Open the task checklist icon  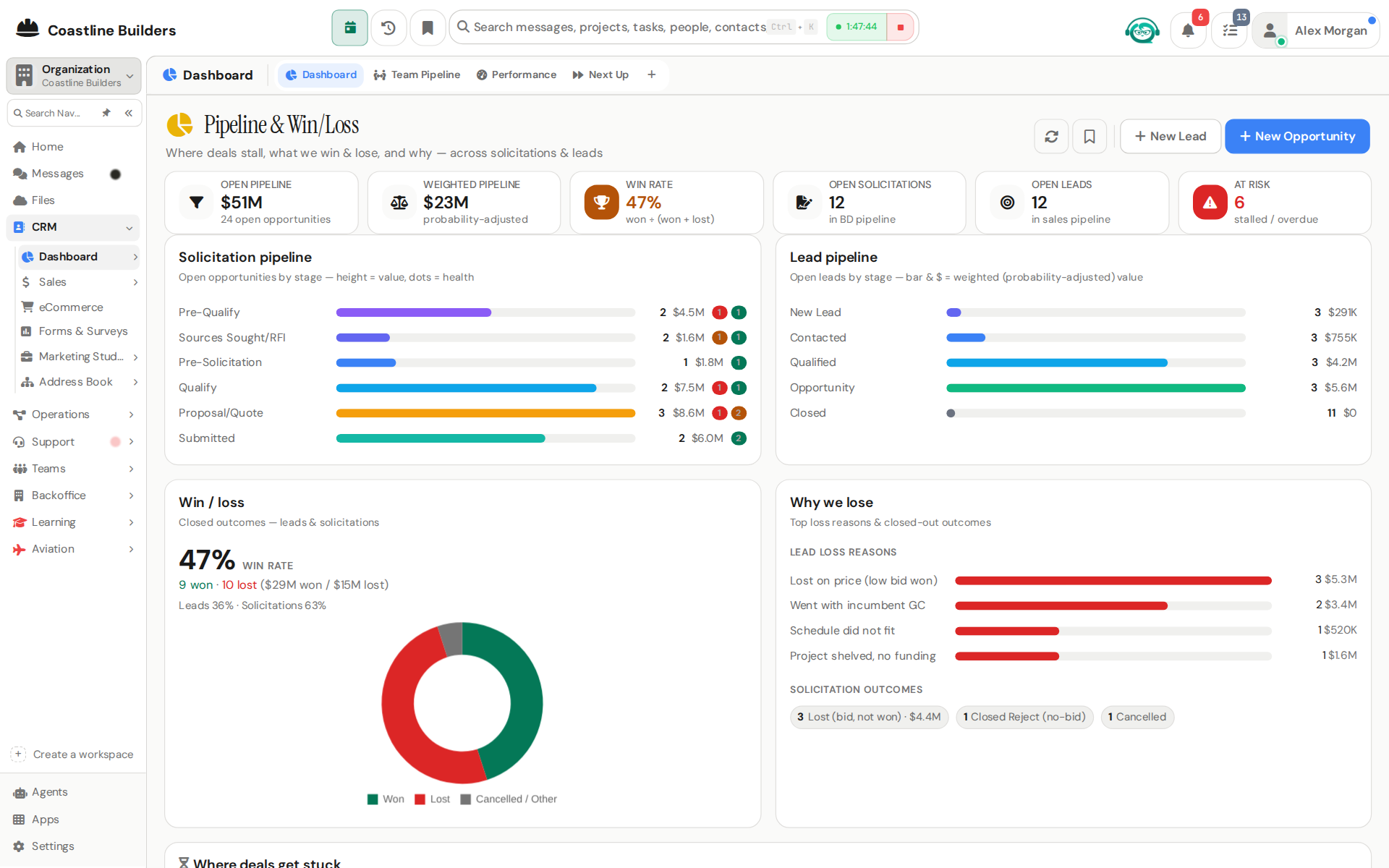pyautogui.click(x=1230, y=30)
